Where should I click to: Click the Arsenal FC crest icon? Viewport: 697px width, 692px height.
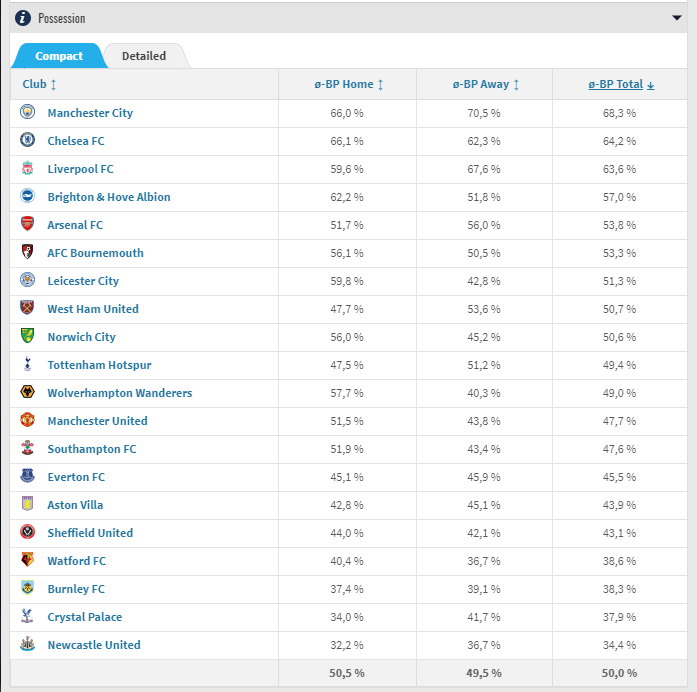[28, 224]
